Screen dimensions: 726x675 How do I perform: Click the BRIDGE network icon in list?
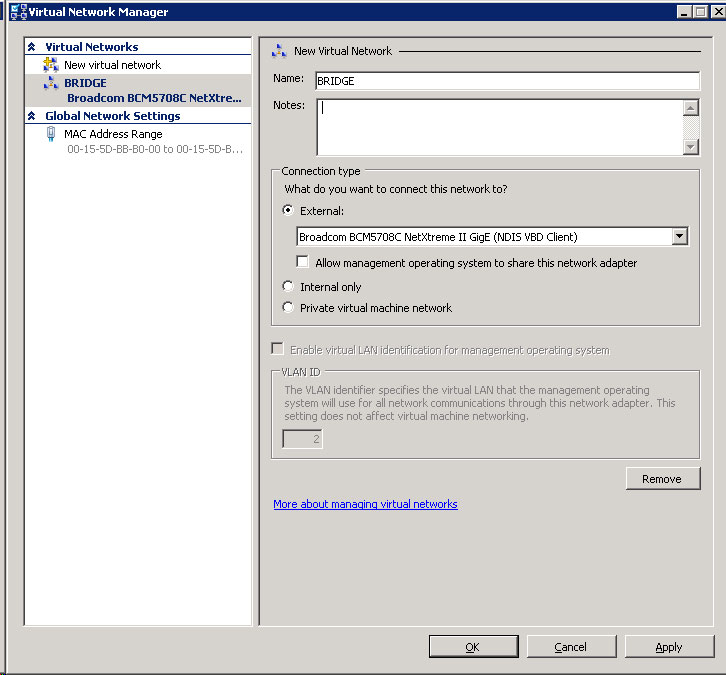pyautogui.click(x=51, y=84)
